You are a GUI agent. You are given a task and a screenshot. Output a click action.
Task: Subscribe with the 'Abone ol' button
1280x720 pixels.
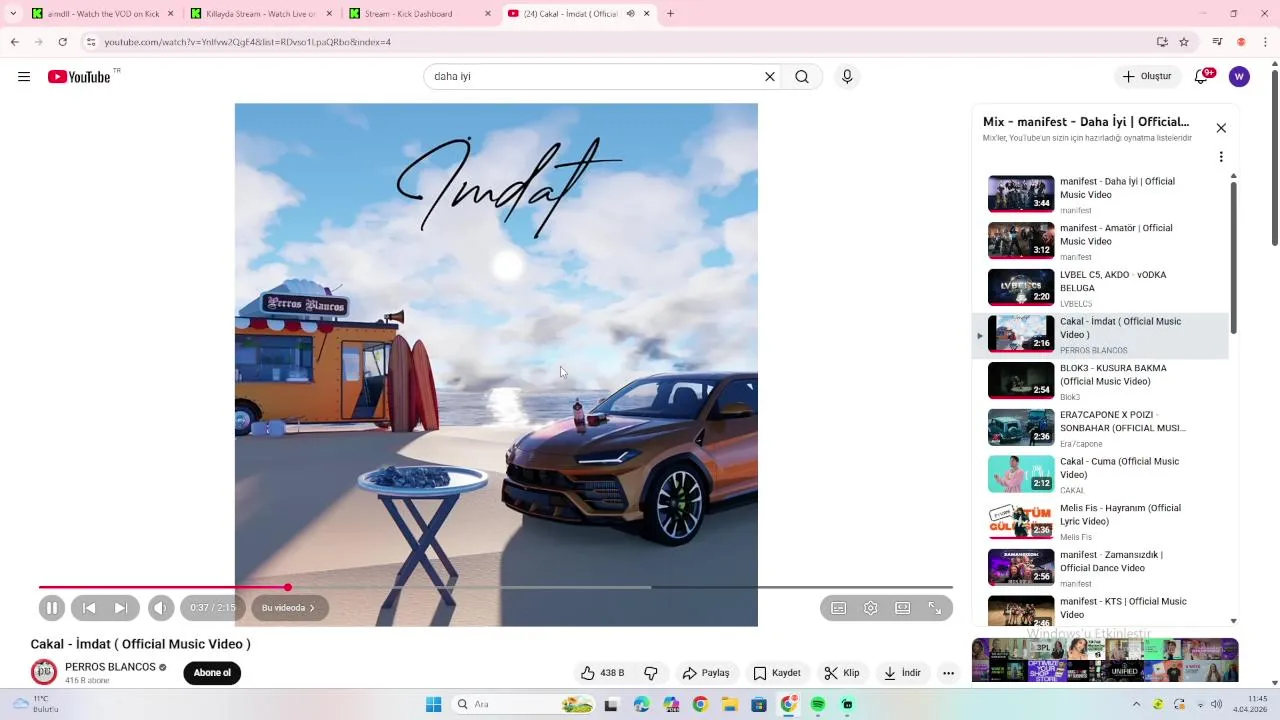[212, 673]
